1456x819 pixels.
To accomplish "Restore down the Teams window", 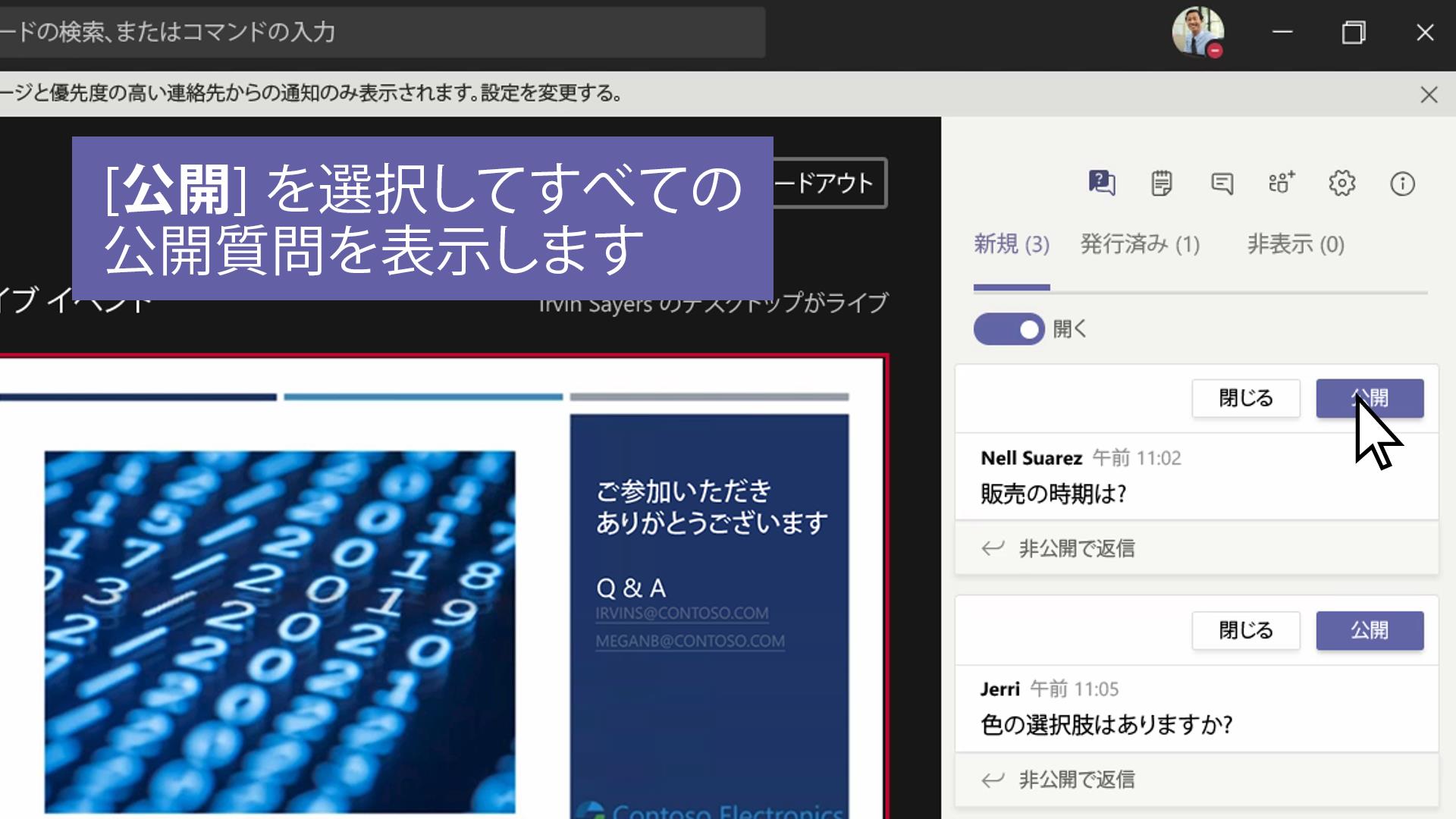I will 1354,32.
